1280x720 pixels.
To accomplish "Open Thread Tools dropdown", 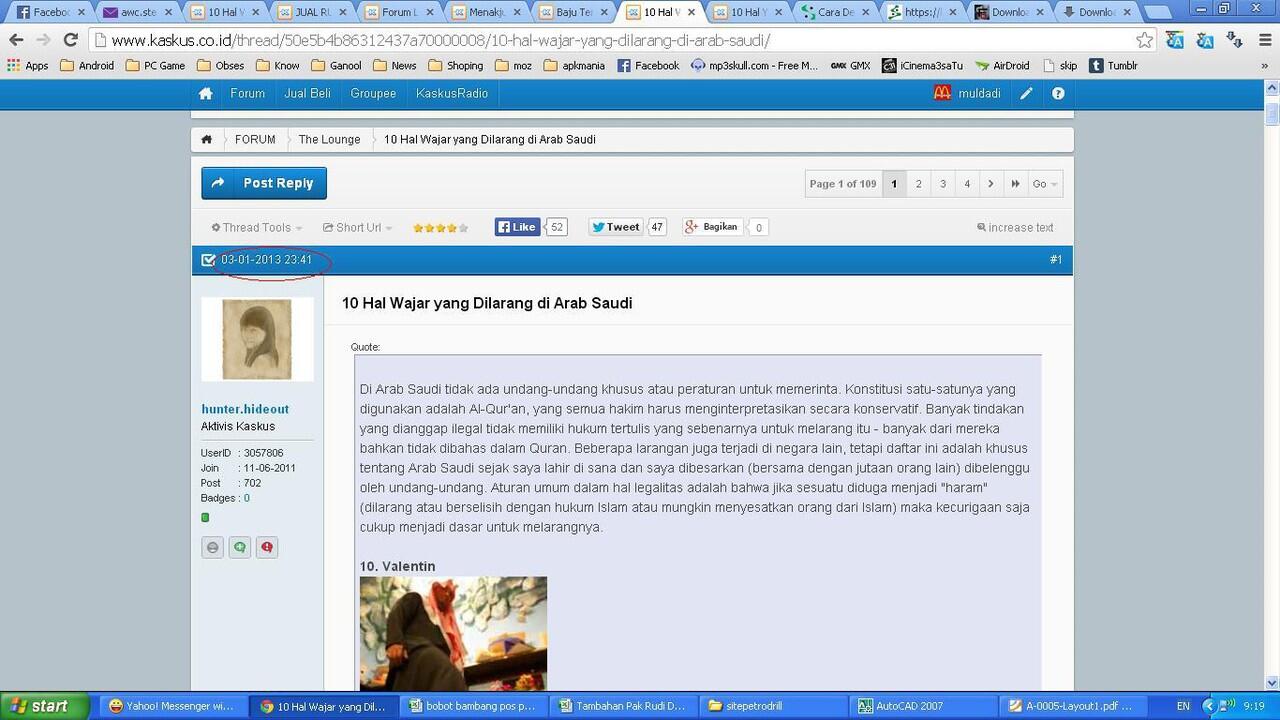I will pyautogui.click(x=257, y=228).
